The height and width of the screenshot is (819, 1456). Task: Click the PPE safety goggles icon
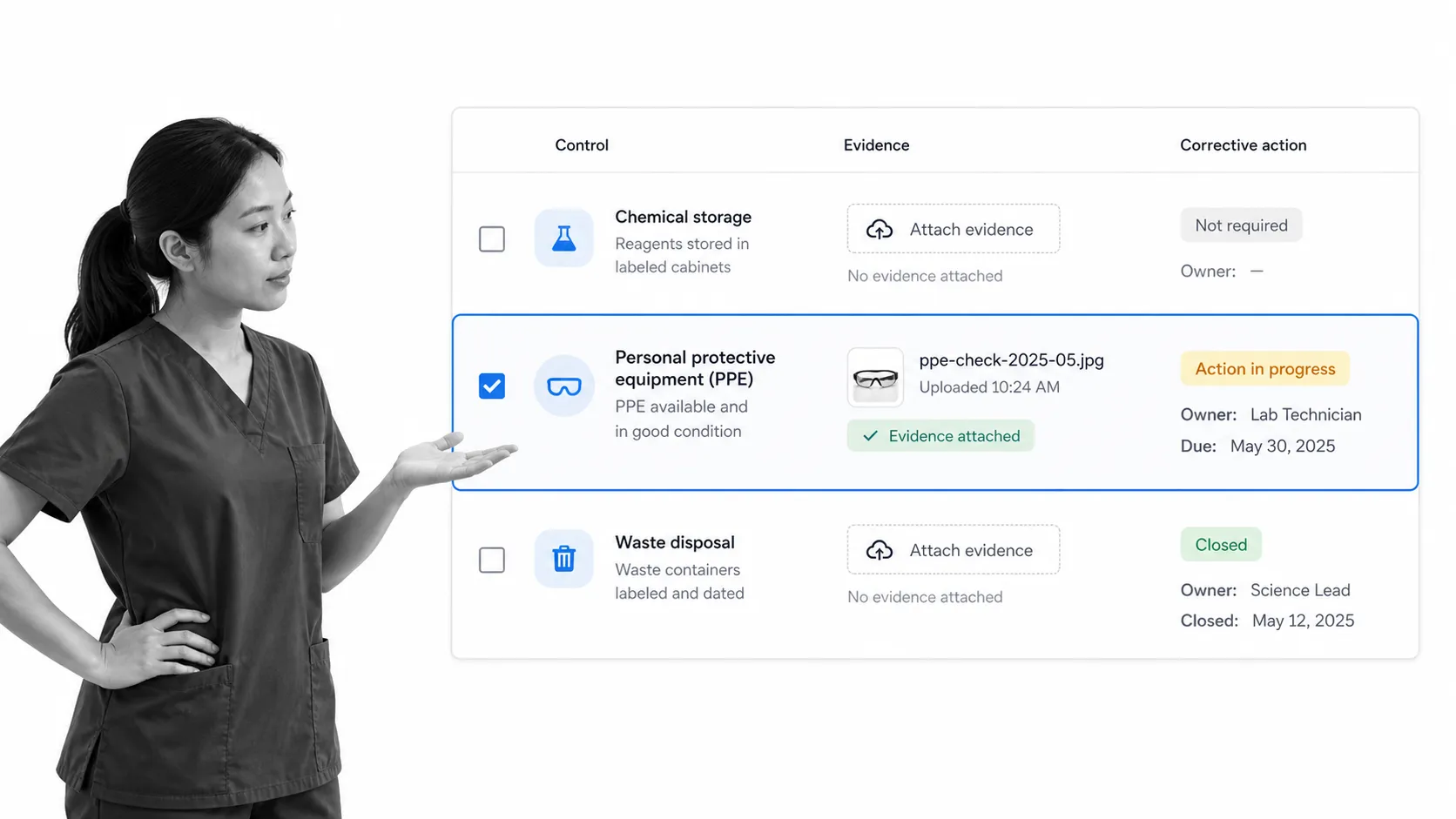coord(564,386)
